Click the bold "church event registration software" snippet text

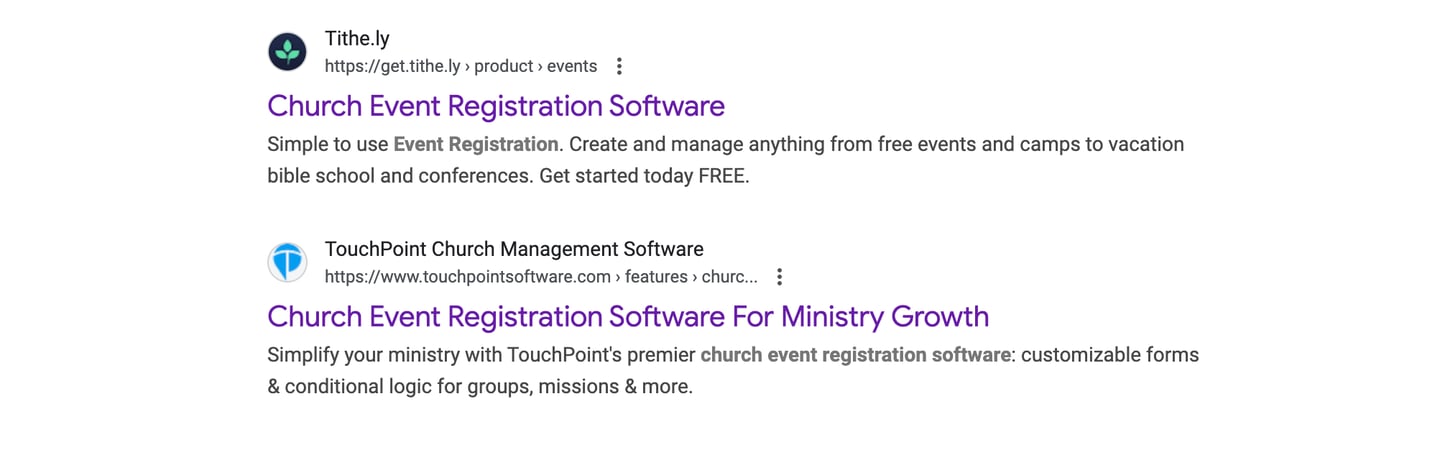point(855,355)
